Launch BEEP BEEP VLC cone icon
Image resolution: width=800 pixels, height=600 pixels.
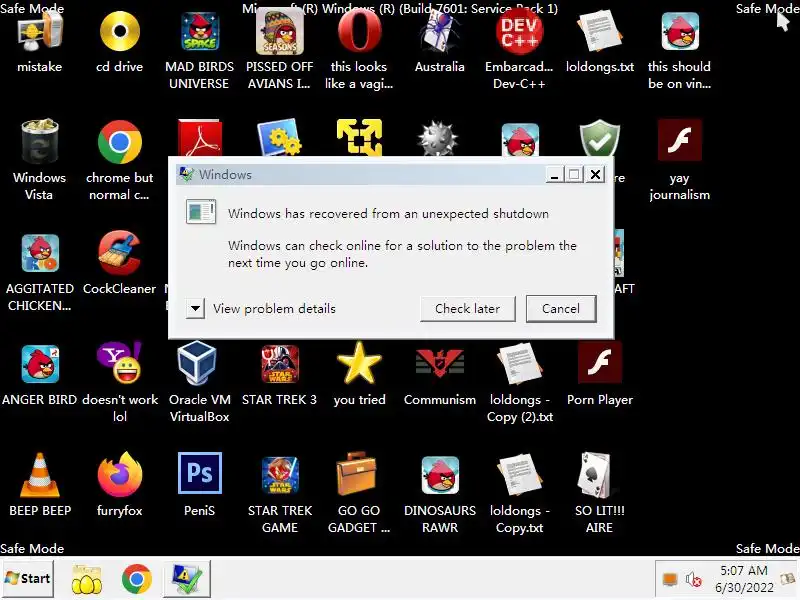[x=40, y=474]
